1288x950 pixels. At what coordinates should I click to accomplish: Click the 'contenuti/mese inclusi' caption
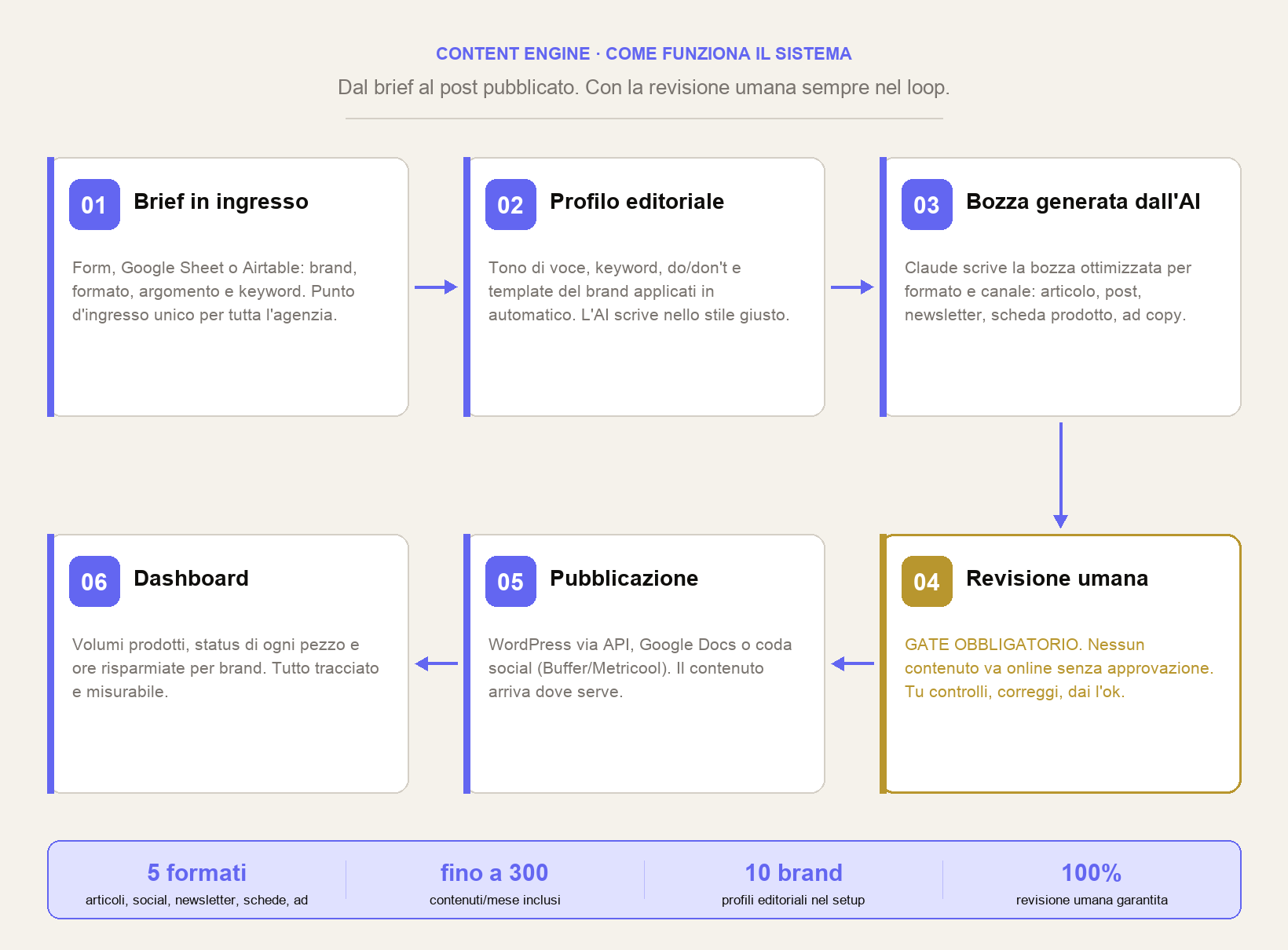coord(495,901)
